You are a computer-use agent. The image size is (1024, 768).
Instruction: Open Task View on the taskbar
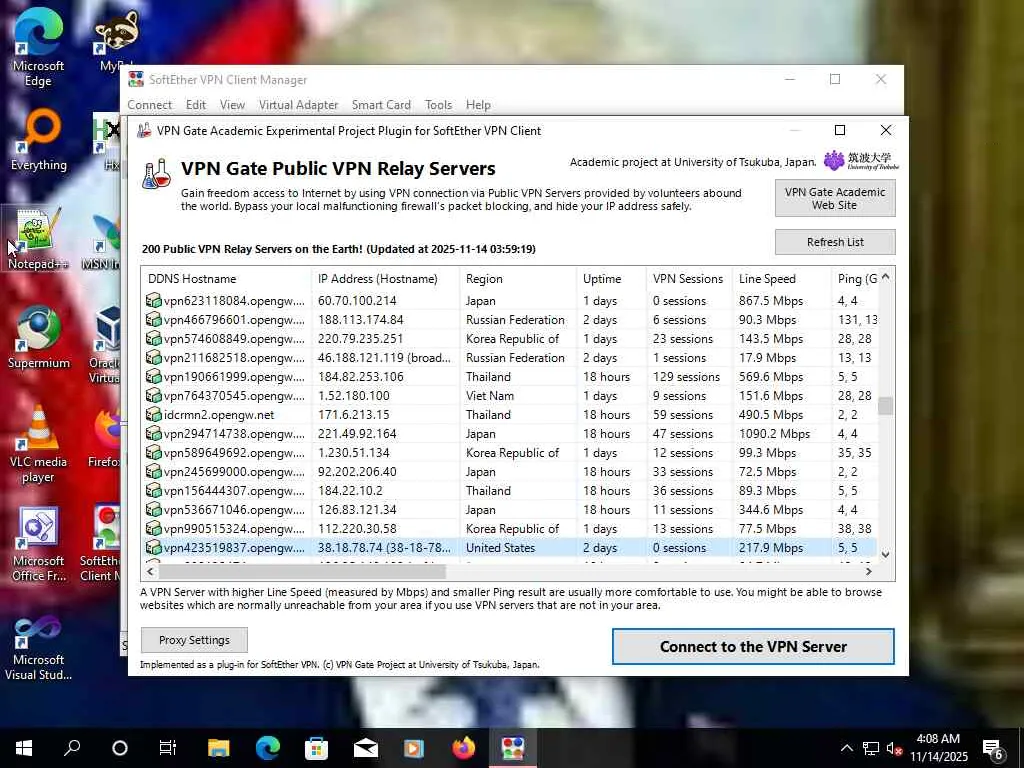tap(168, 748)
